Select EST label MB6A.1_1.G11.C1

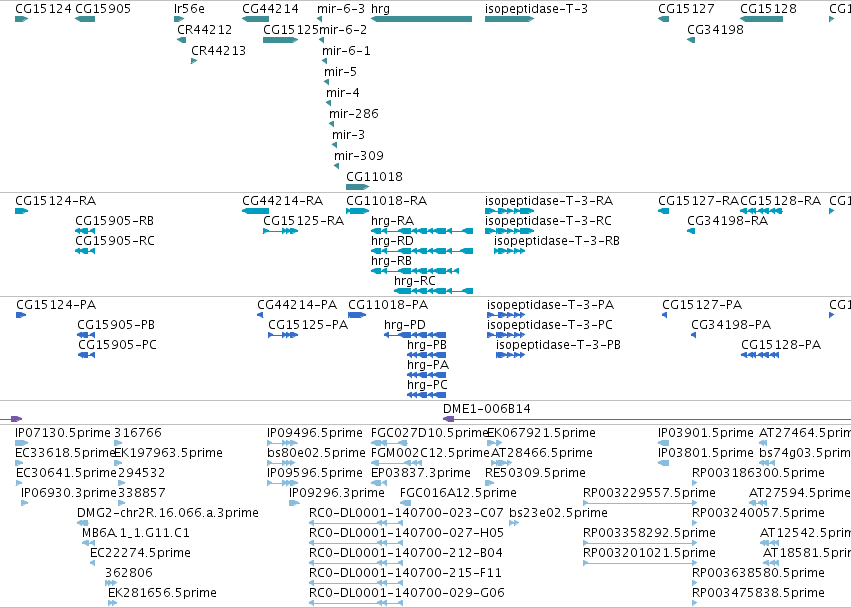pos(136,533)
